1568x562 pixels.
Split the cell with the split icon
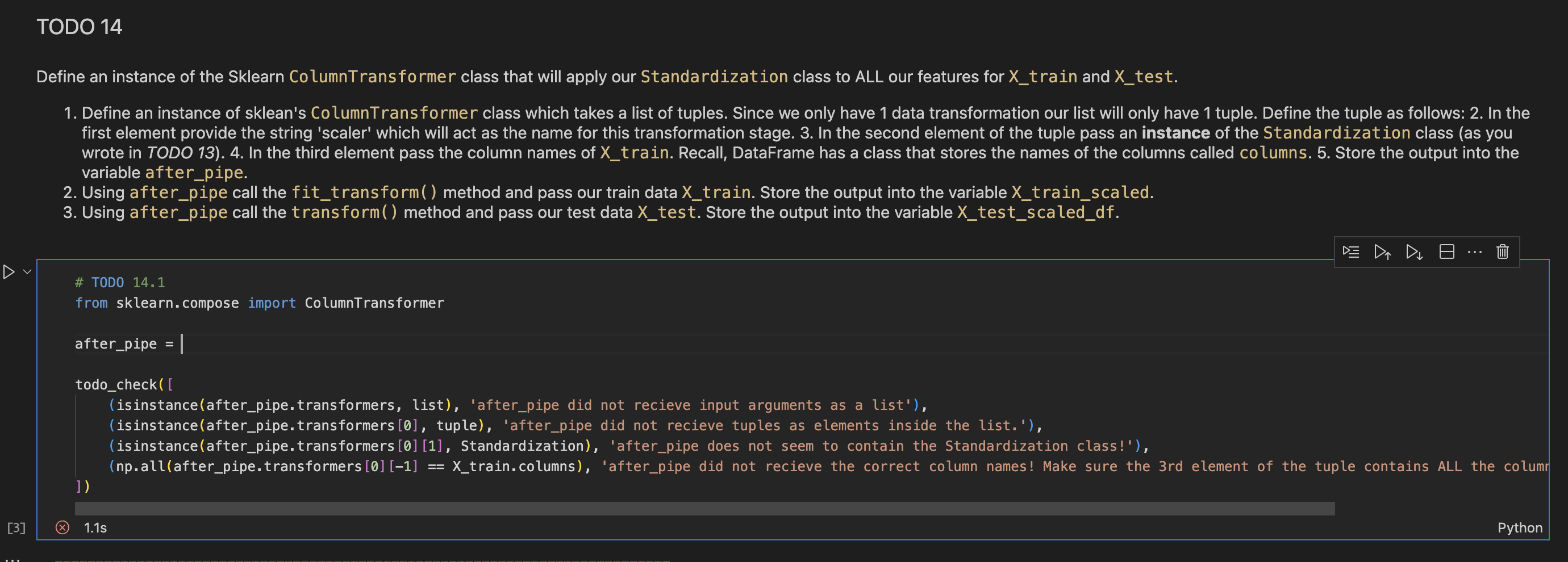click(x=1447, y=251)
